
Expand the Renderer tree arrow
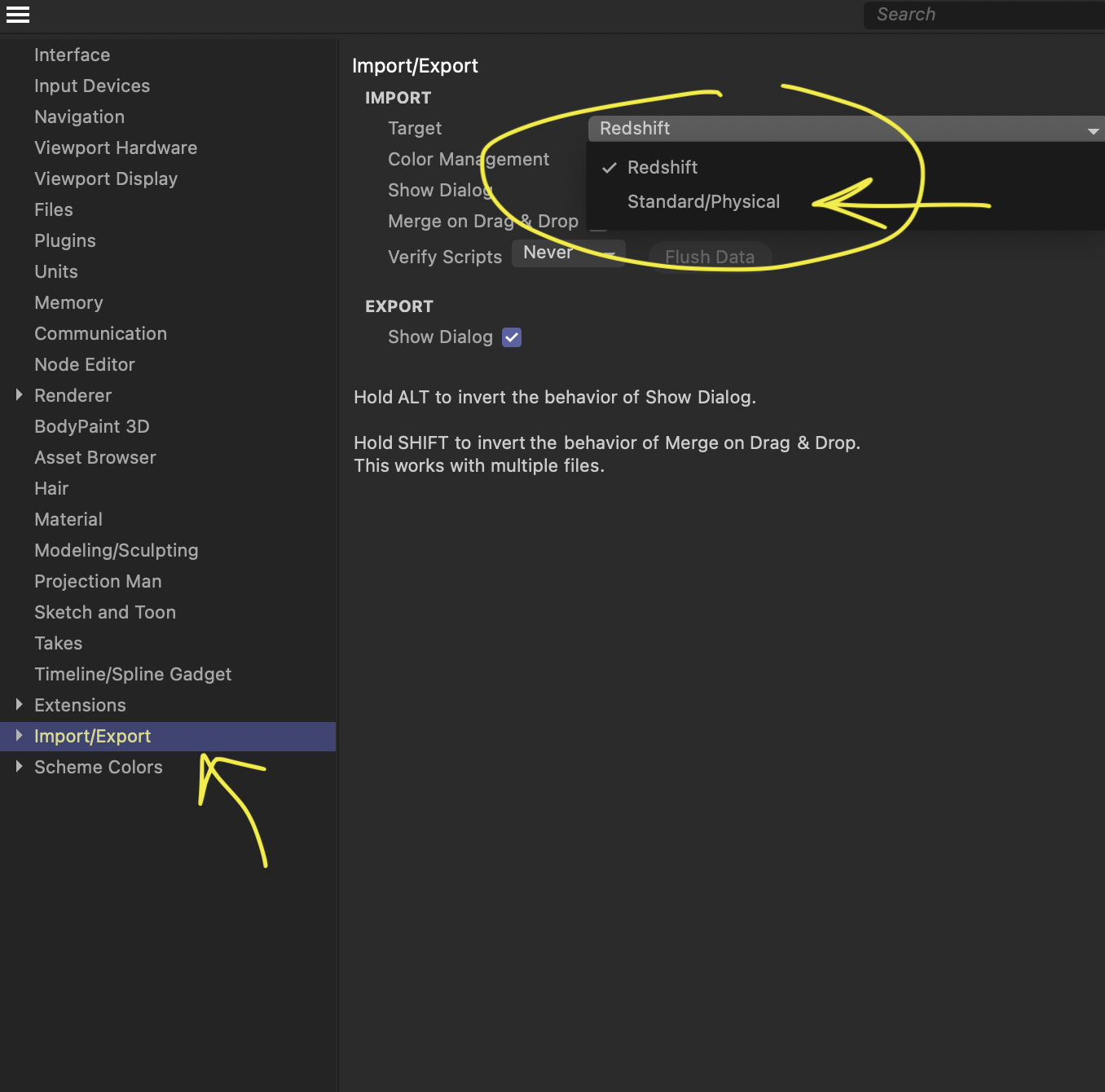point(19,395)
